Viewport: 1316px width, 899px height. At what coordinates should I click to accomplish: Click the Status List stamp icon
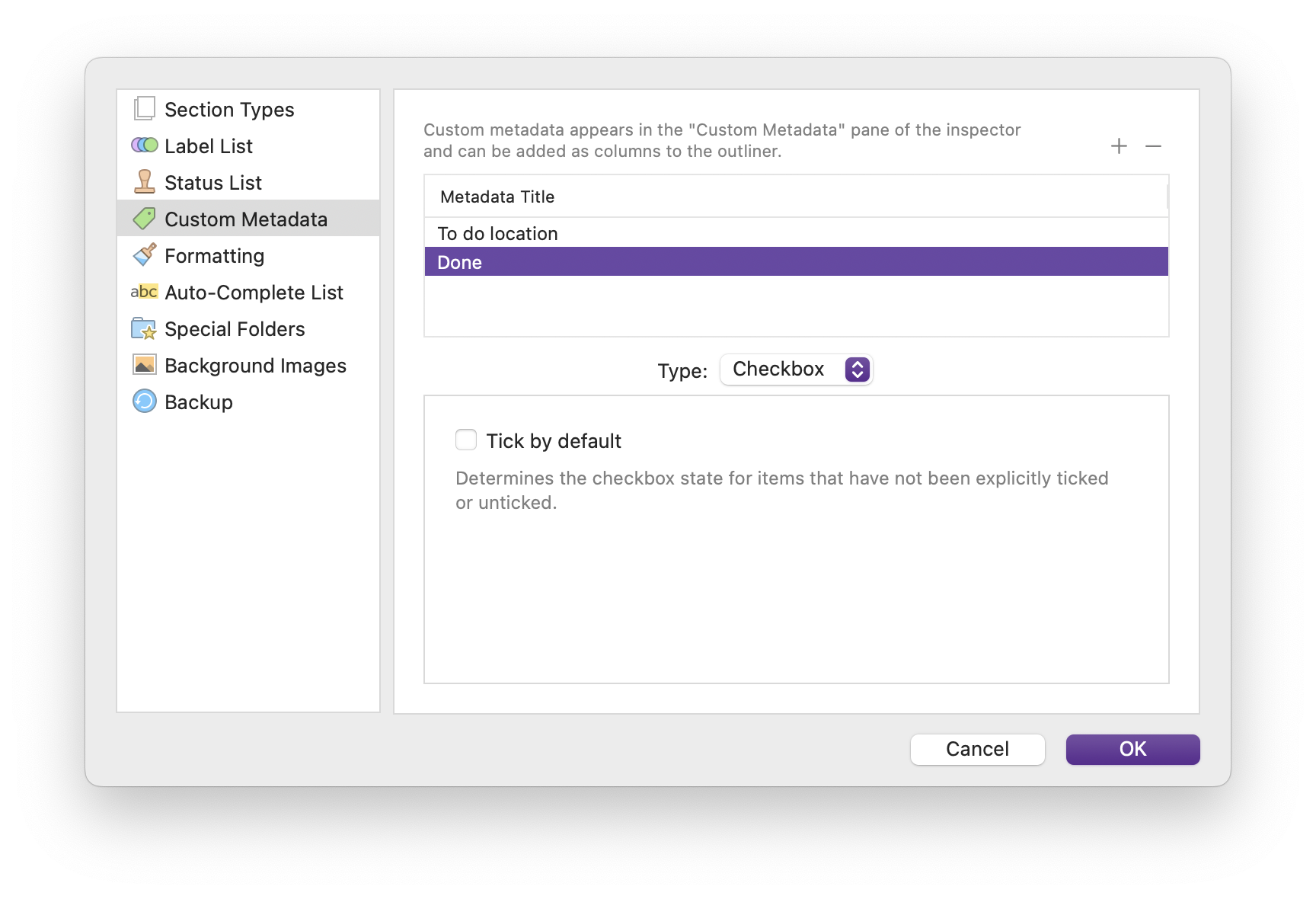pos(144,182)
